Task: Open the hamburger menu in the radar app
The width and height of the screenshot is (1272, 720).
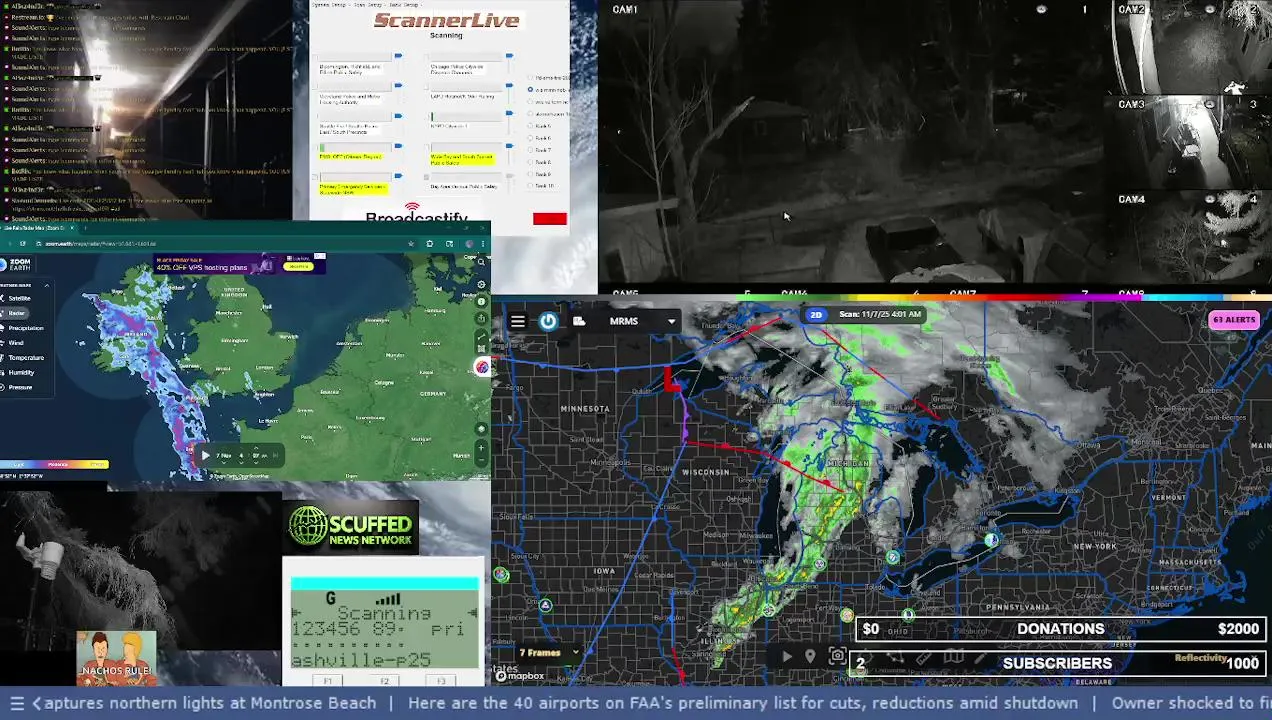Action: pos(517,321)
